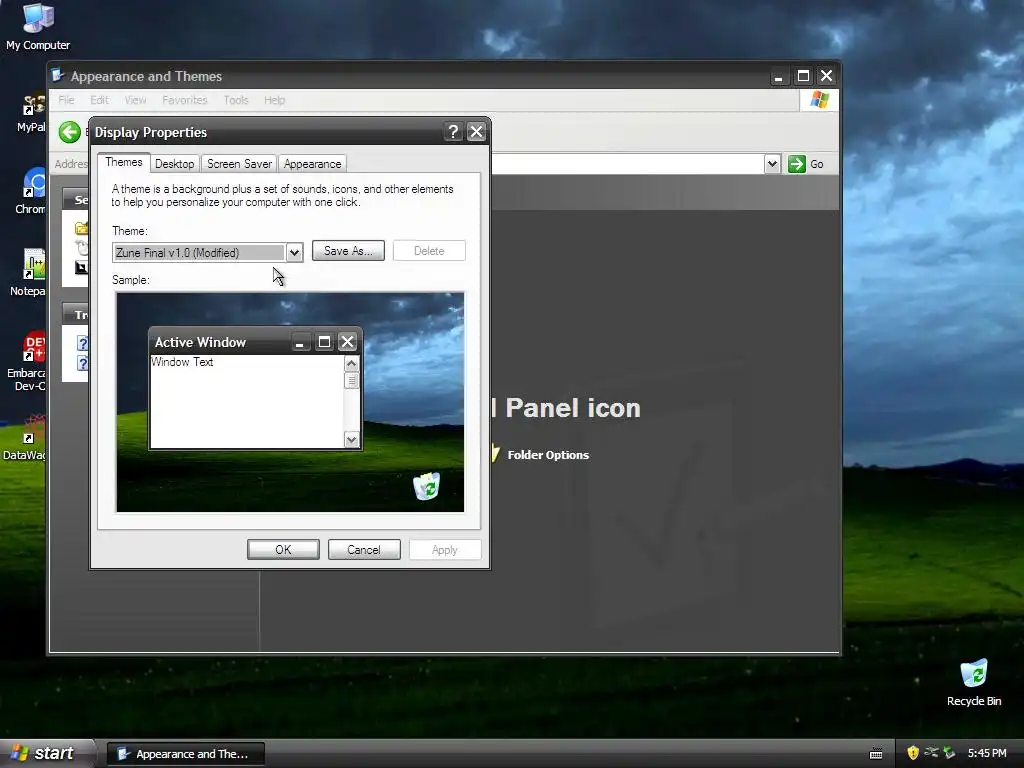This screenshot has width=1024, height=768.
Task: Click the network connection tray icon
Action: [x=931, y=753]
